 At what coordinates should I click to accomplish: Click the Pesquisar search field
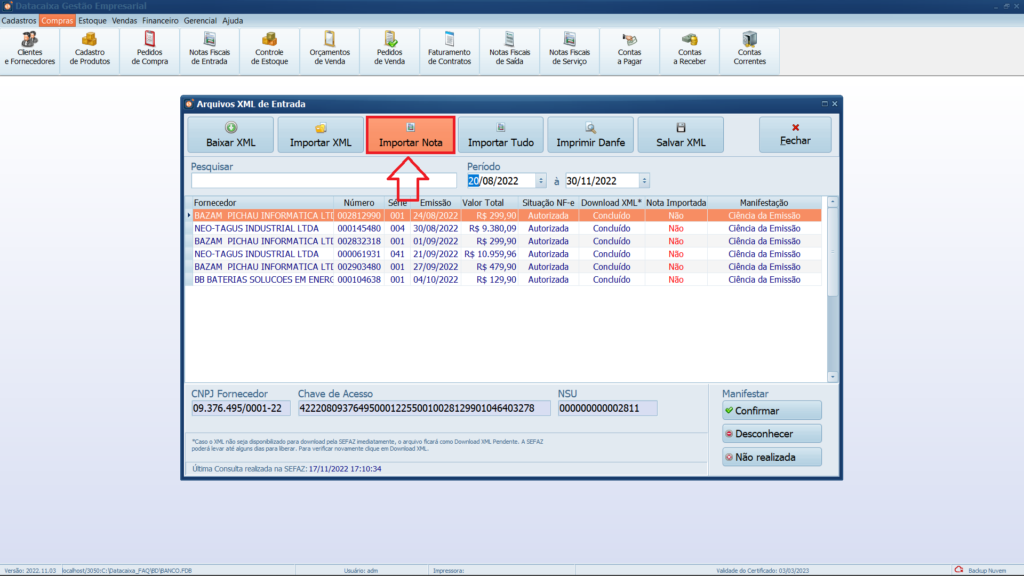[x=323, y=181]
